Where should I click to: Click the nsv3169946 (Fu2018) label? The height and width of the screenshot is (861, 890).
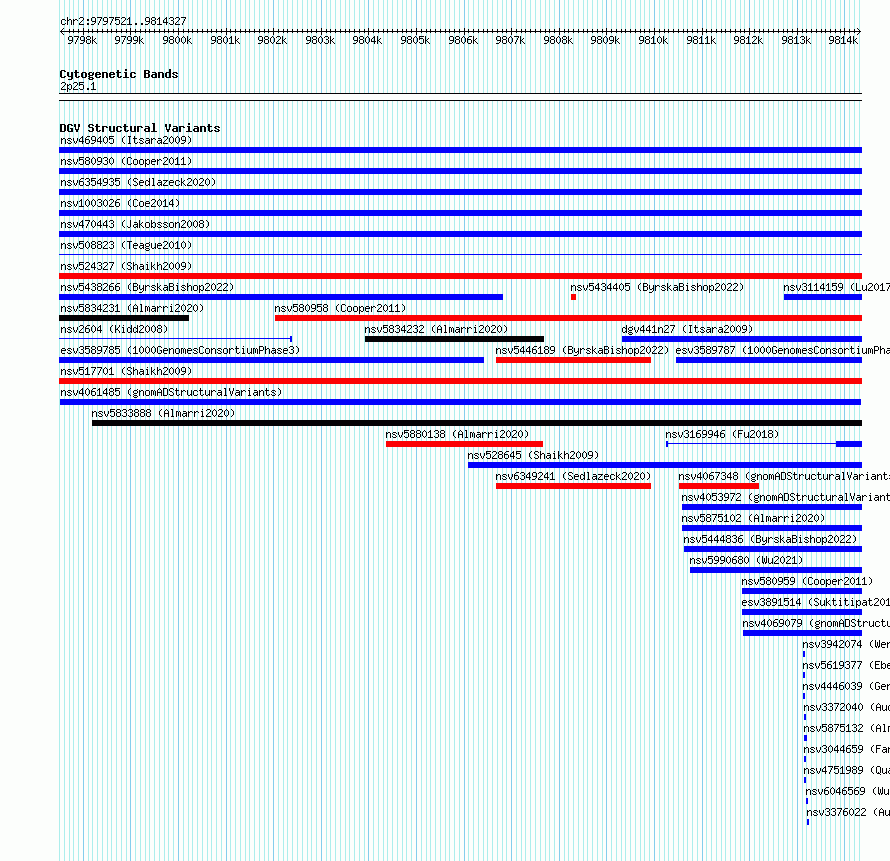click(x=722, y=434)
